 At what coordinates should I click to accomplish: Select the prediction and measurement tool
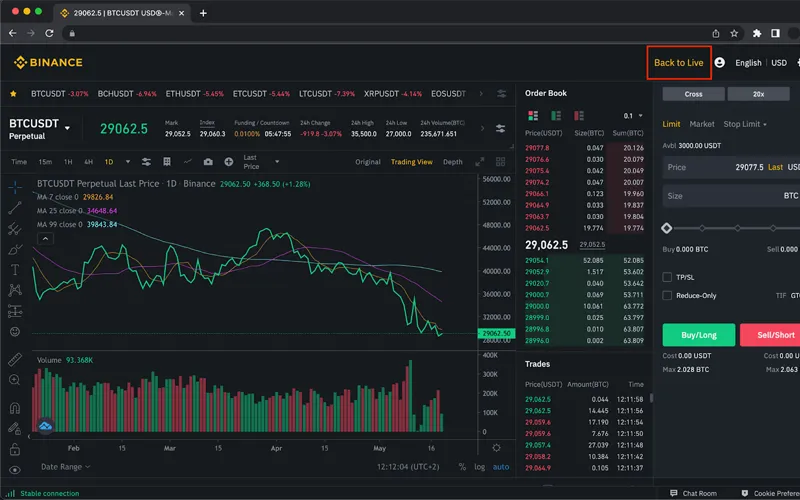pos(15,311)
